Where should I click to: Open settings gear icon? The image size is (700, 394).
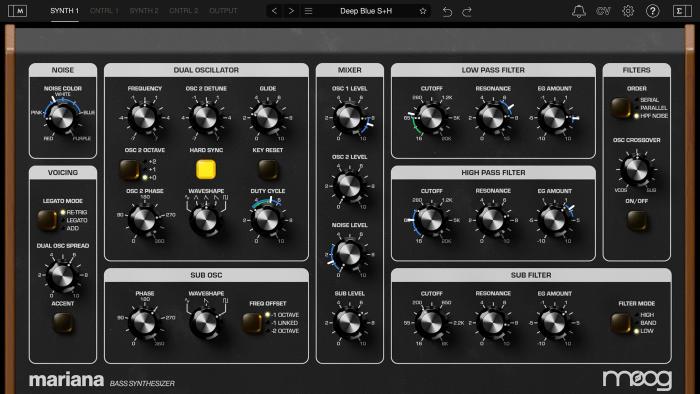coord(628,11)
